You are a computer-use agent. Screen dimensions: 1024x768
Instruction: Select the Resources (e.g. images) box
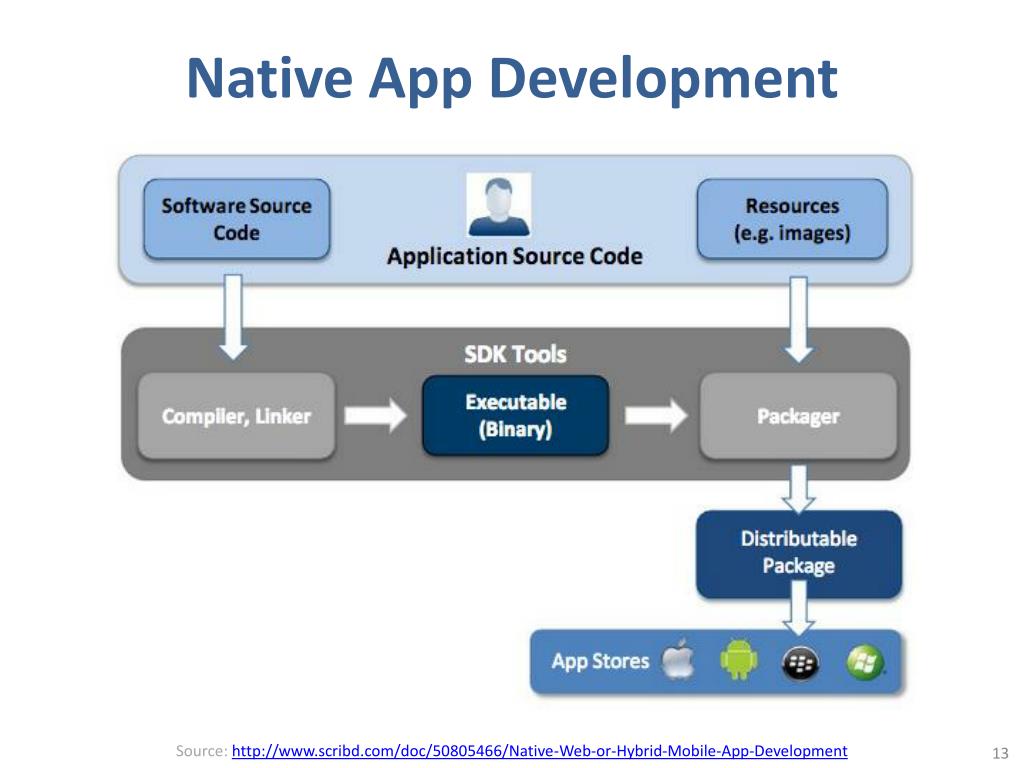pyautogui.click(x=792, y=219)
